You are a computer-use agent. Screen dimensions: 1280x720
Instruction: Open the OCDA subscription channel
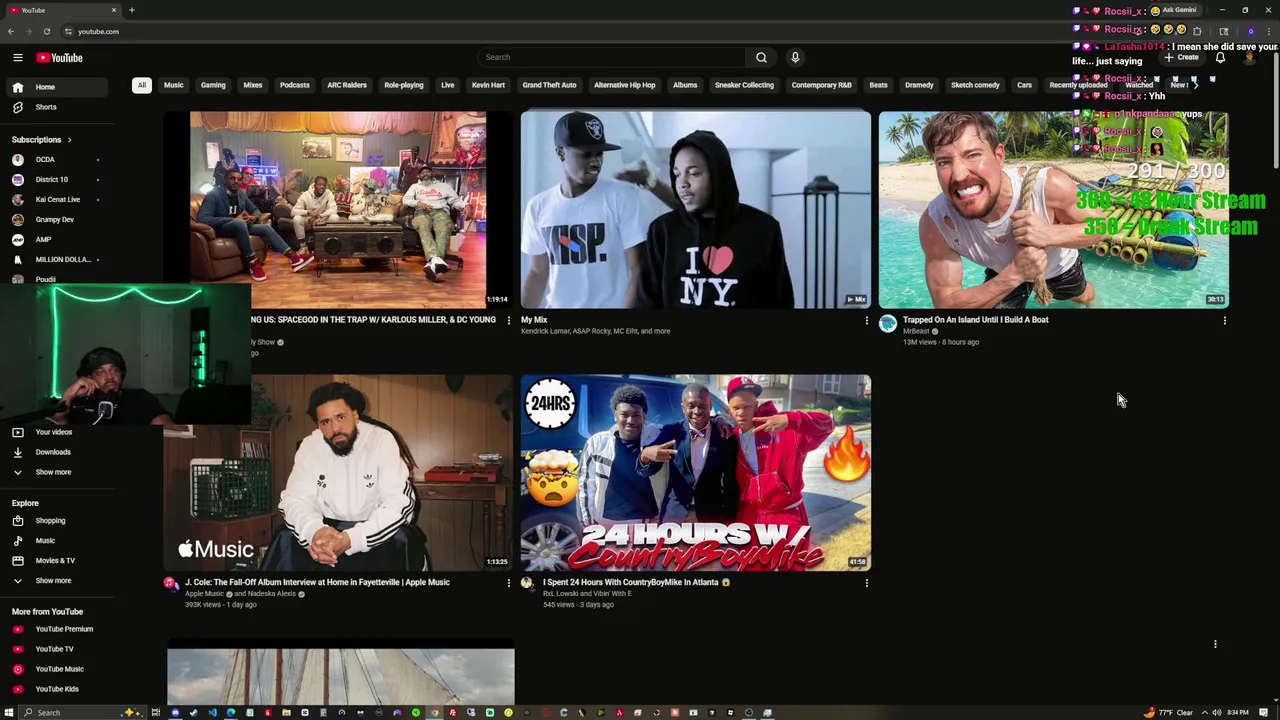(57, 159)
